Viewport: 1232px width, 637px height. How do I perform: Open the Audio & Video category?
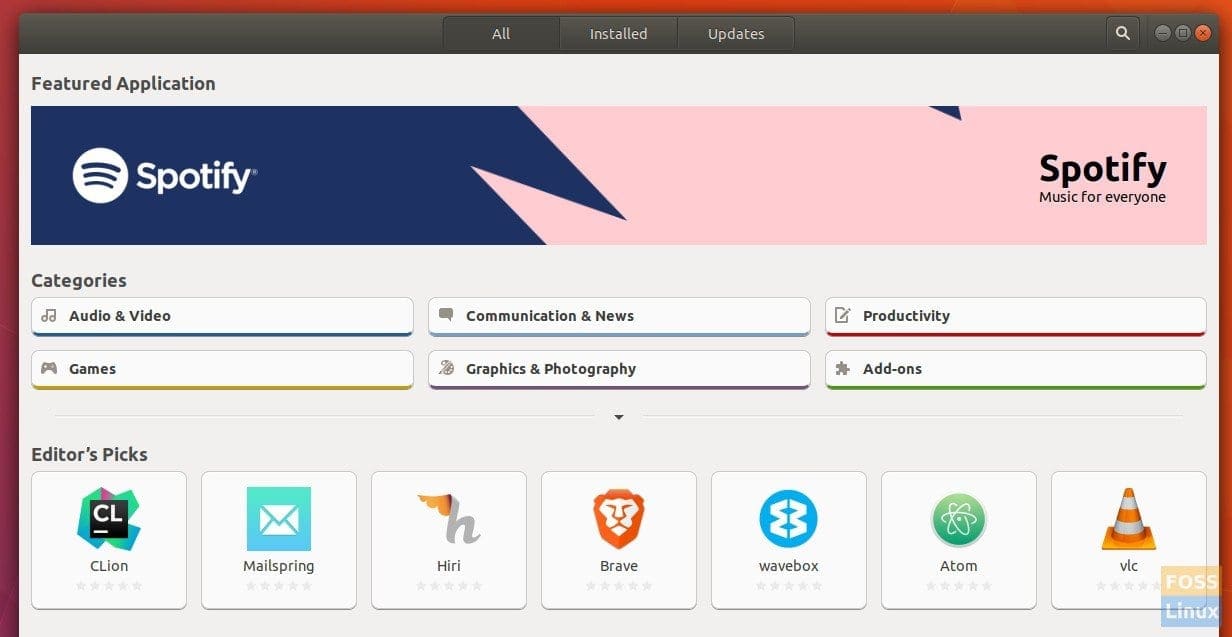pos(222,316)
